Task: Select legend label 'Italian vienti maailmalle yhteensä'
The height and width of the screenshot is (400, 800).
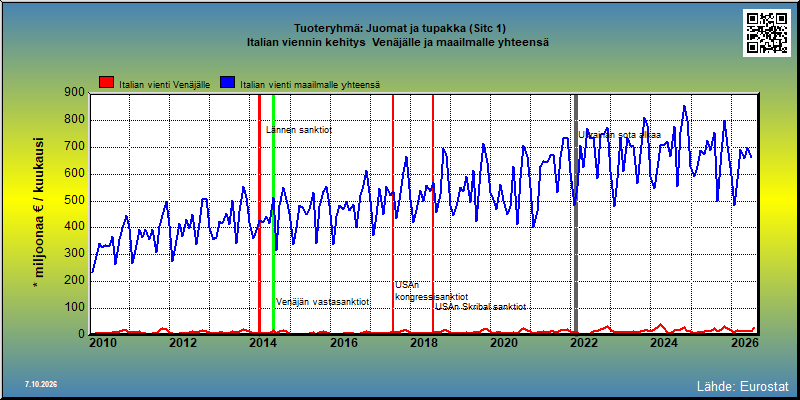Action: (x=310, y=85)
